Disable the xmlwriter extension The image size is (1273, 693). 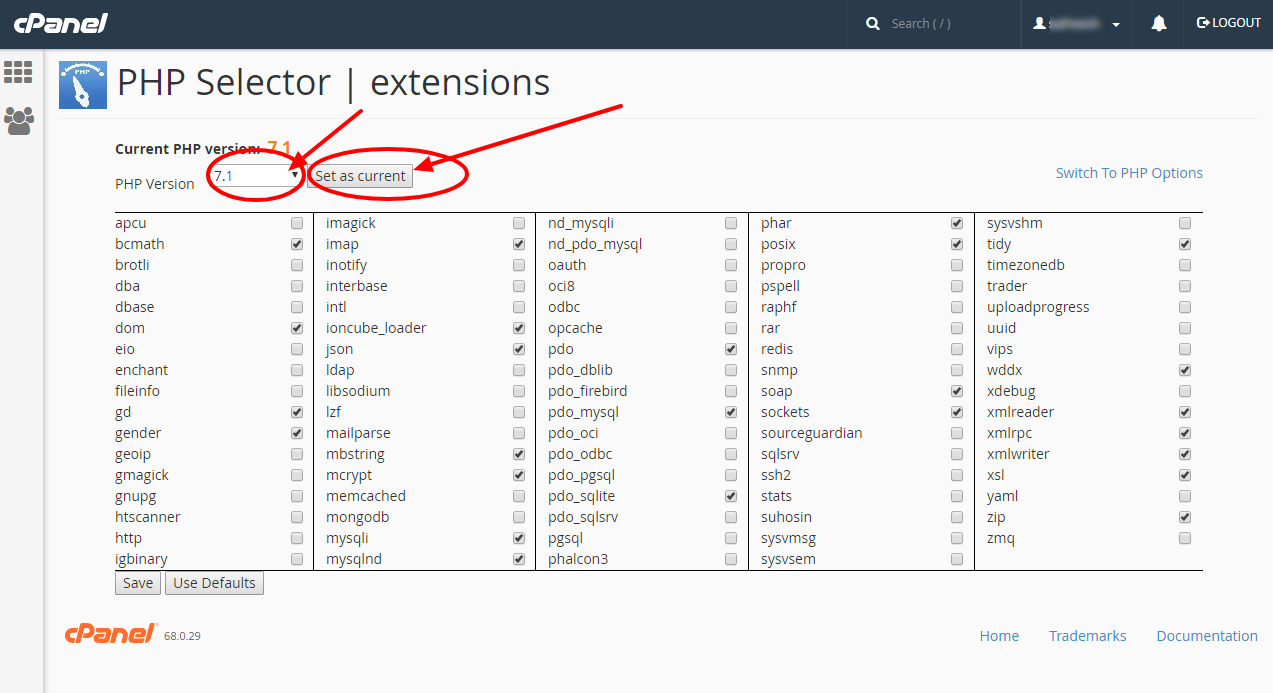click(x=1185, y=454)
